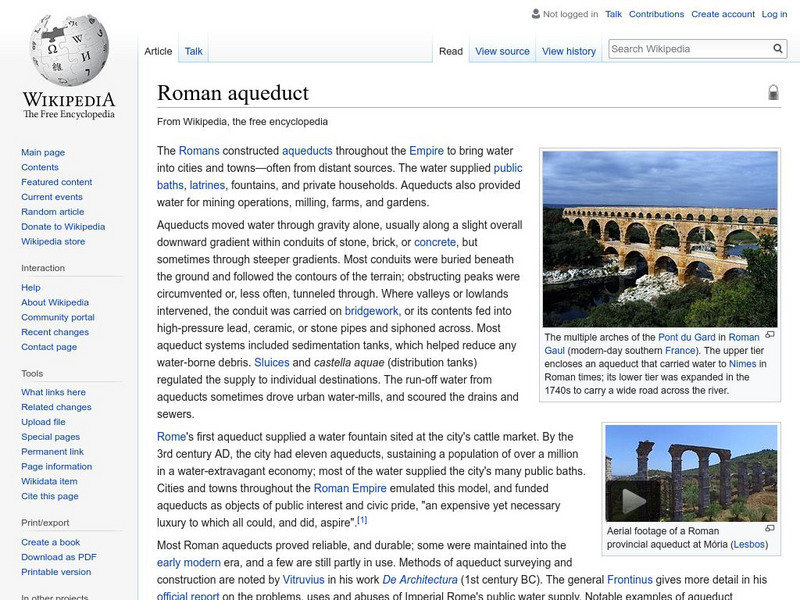Click Donate to Wikipedia
The height and width of the screenshot is (600, 800).
63,227
